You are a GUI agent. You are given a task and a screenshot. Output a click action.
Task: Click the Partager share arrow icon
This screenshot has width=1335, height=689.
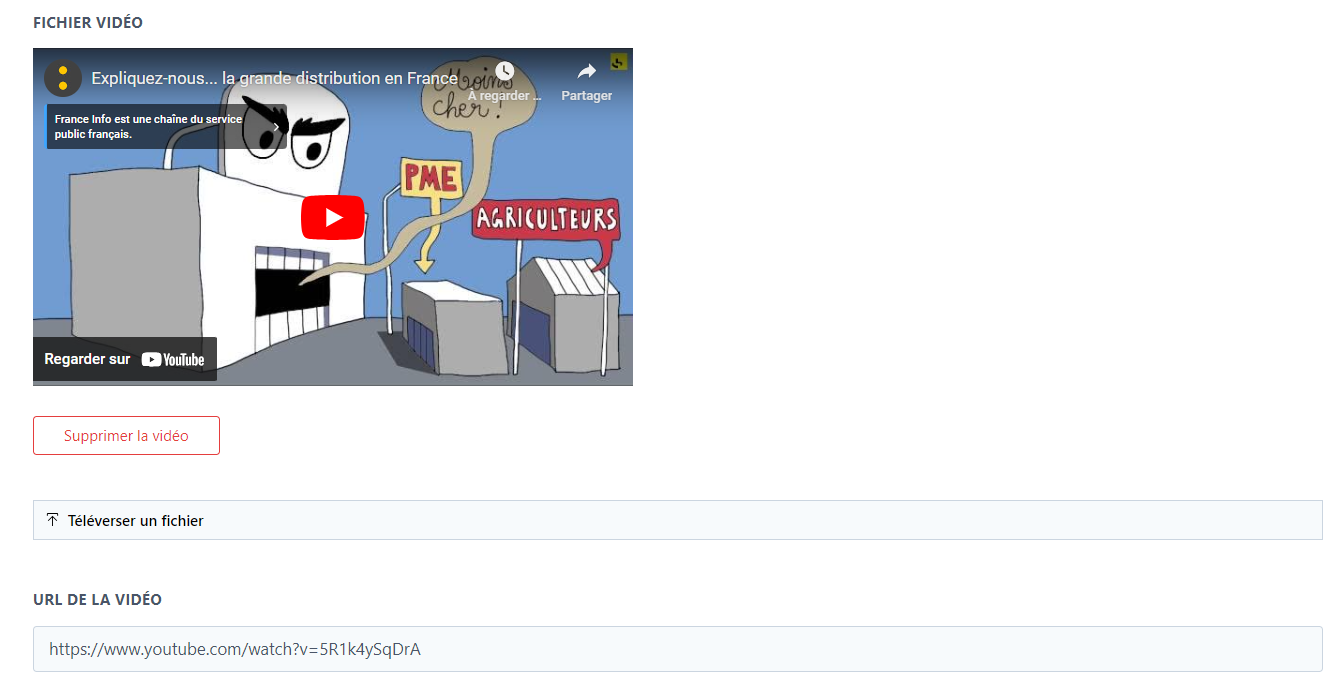coord(587,71)
